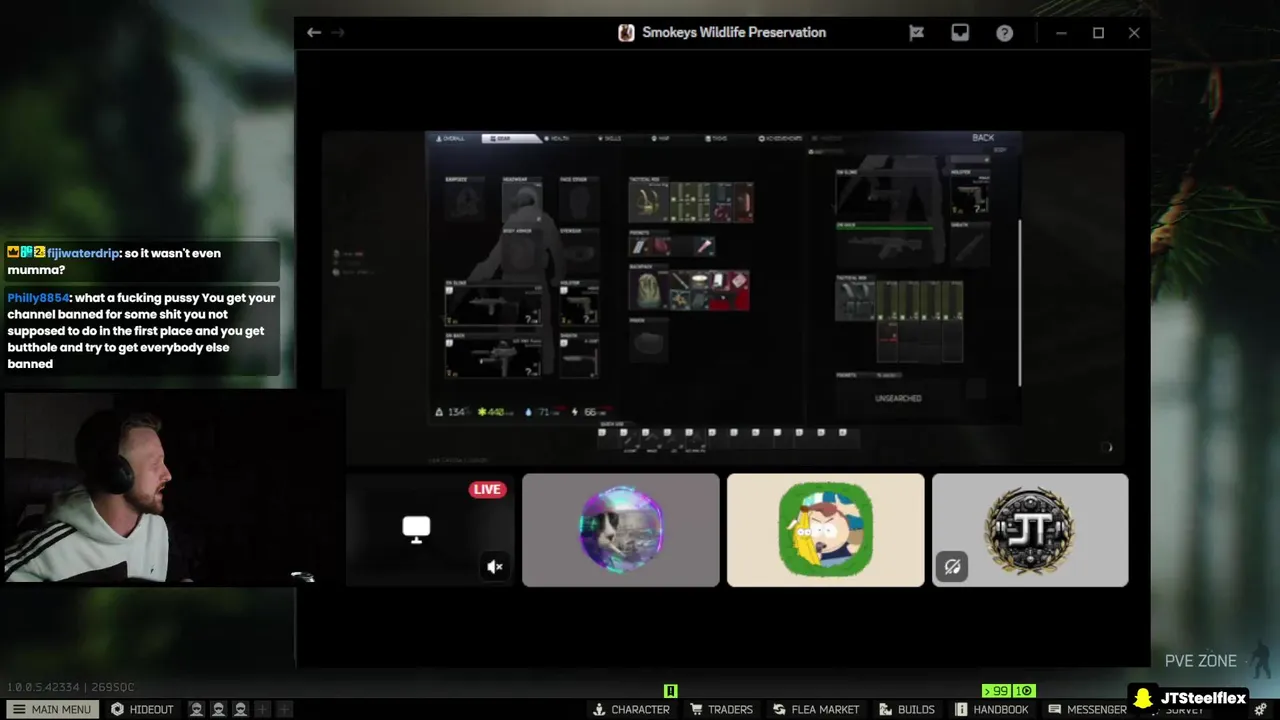
Task: Click the green >99 notification counter
Action: click(x=995, y=691)
